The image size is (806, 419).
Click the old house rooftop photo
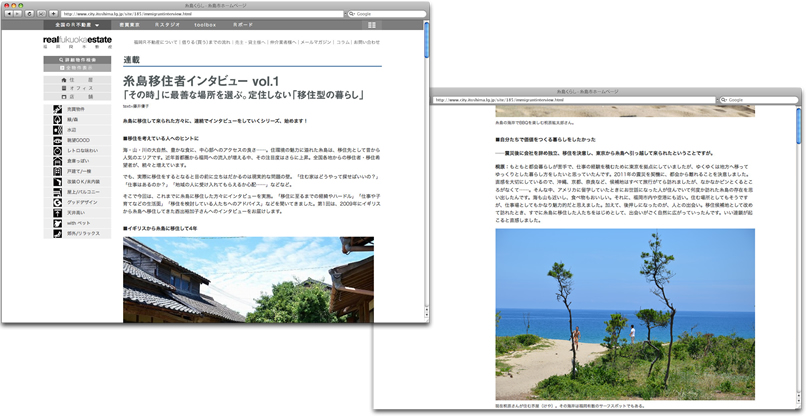pyautogui.click(x=248, y=280)
